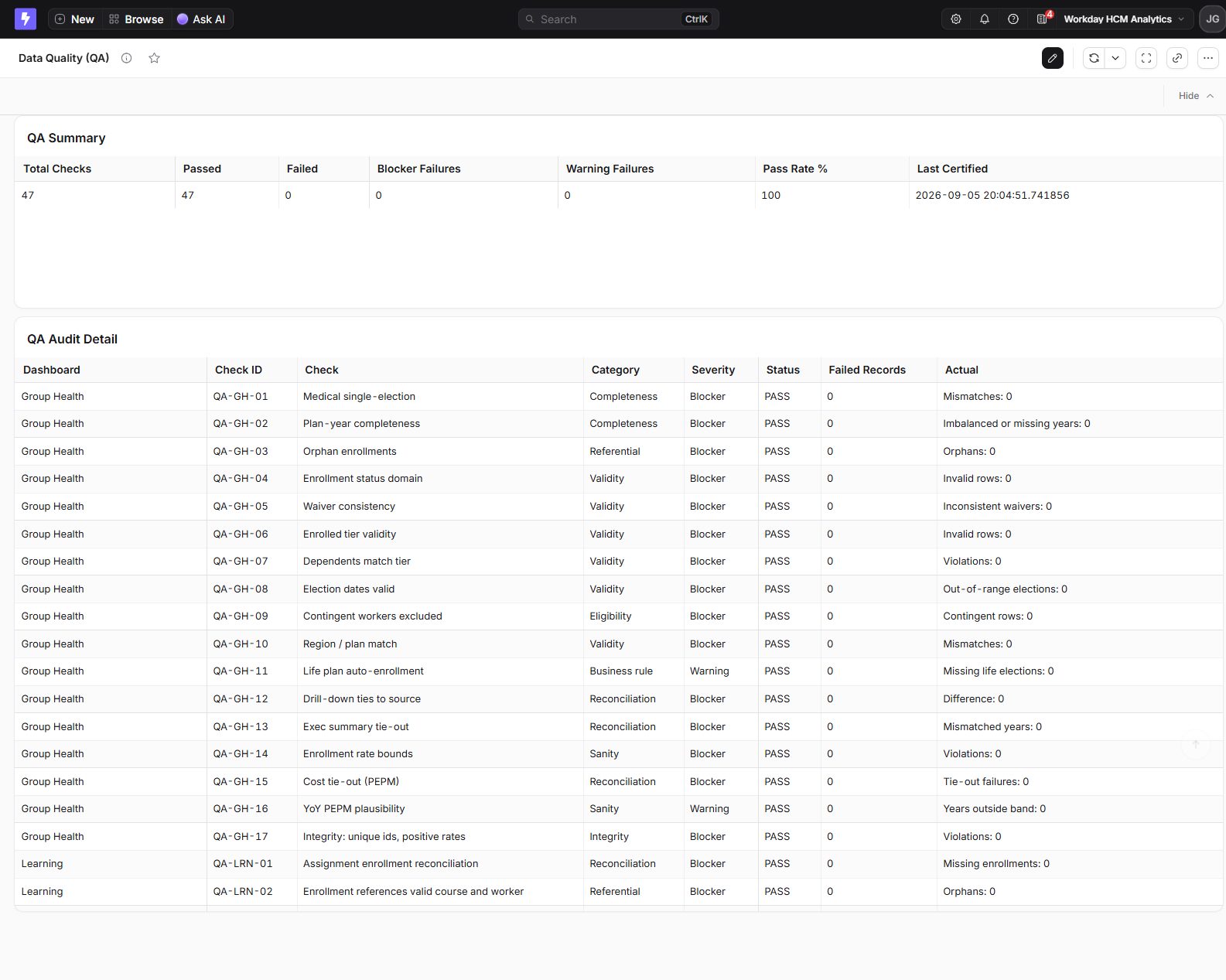The image size is (1226, 980).
Task: Enter fullscreen mode icon
Action: (x=1146, y=58)
